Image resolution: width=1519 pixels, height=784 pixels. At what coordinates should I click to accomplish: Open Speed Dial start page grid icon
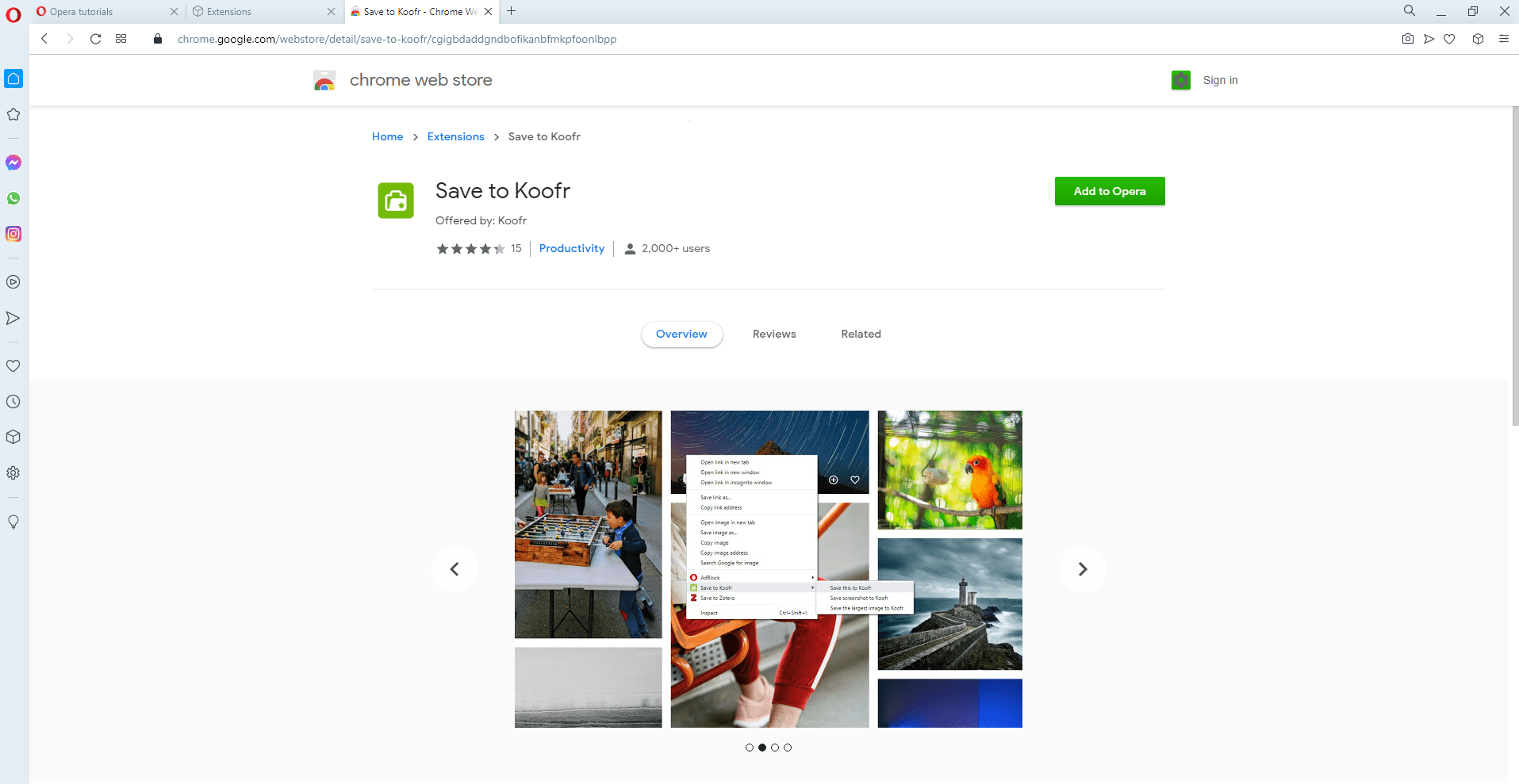click(121, 39)
